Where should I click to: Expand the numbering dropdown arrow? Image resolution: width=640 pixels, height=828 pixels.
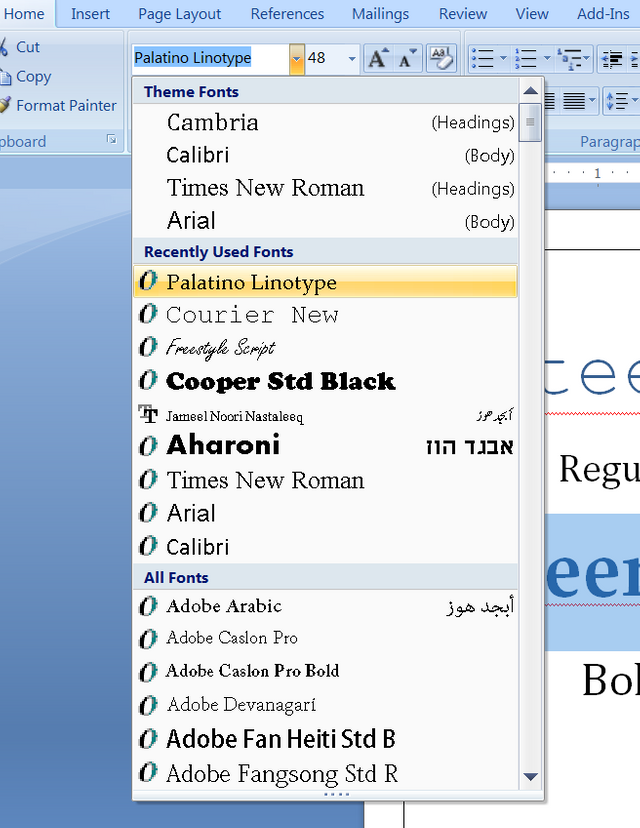pos(547,58)
